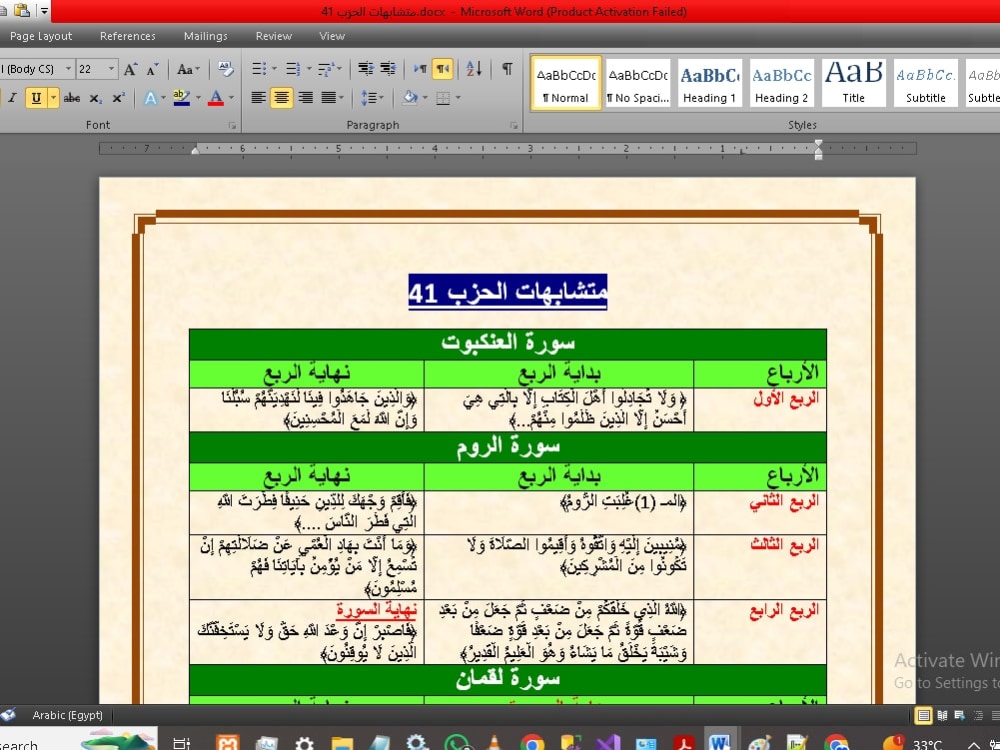Screen dimensions: 1000x750
Task: Click the Decrease Indent icon
Action: [x=365, y=69]
